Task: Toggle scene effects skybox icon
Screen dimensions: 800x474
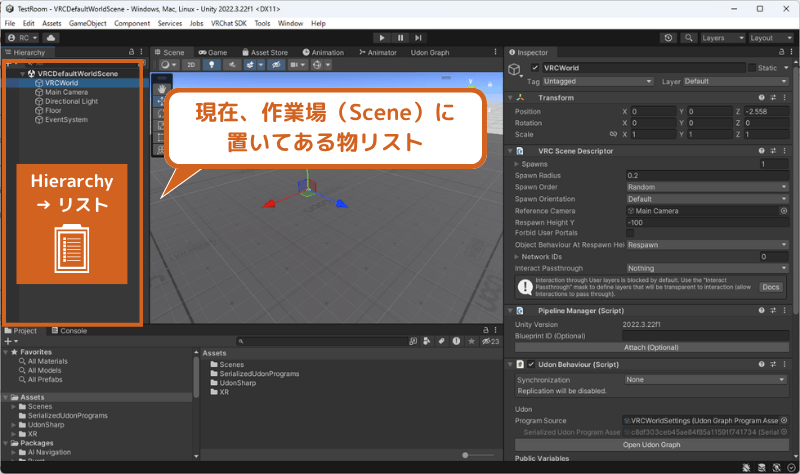Action: coord(251,65)
